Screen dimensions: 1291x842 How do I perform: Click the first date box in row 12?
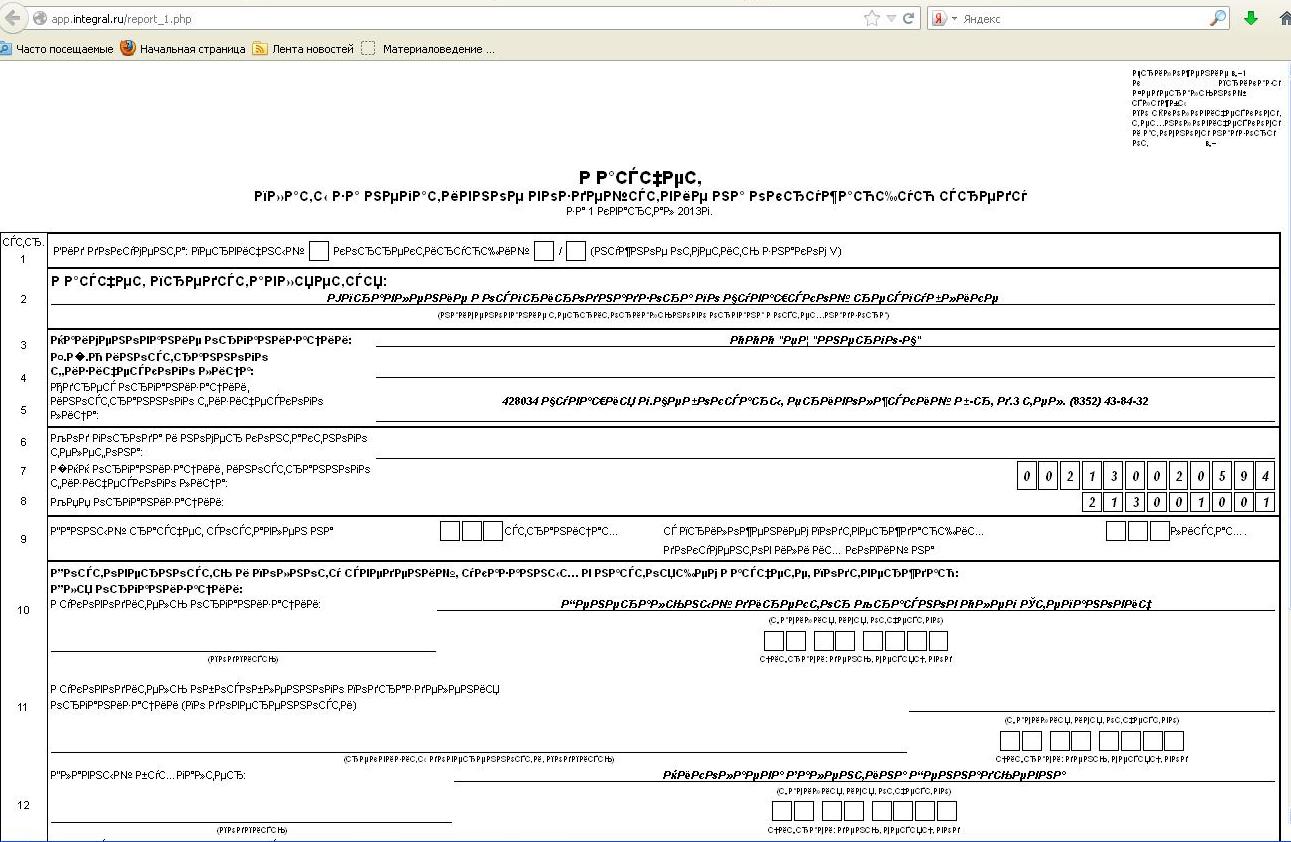782,811
